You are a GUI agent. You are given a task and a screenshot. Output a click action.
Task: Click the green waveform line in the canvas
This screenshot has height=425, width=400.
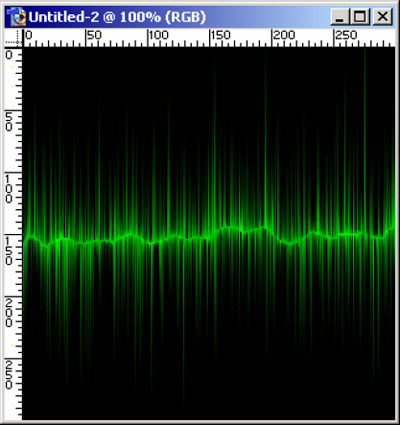[x=209, y=235]
